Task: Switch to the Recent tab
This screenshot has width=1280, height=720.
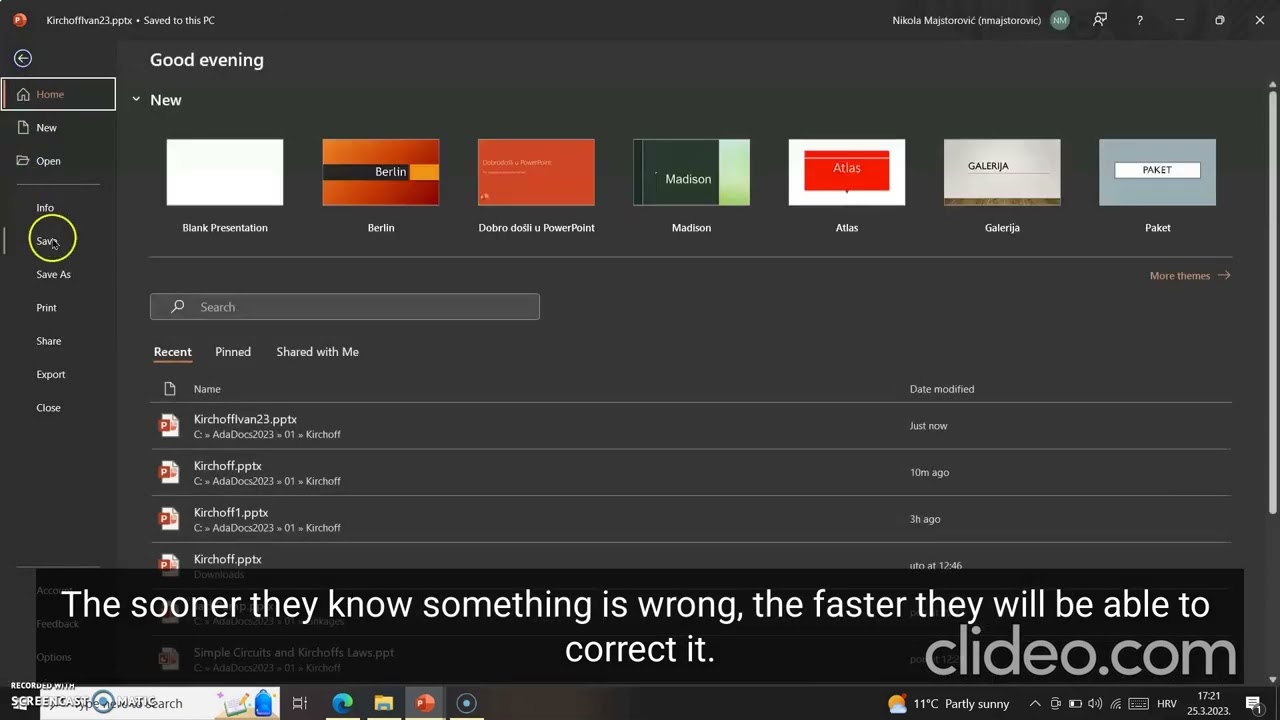Action: pyautogui.click(x=172, y=352)
